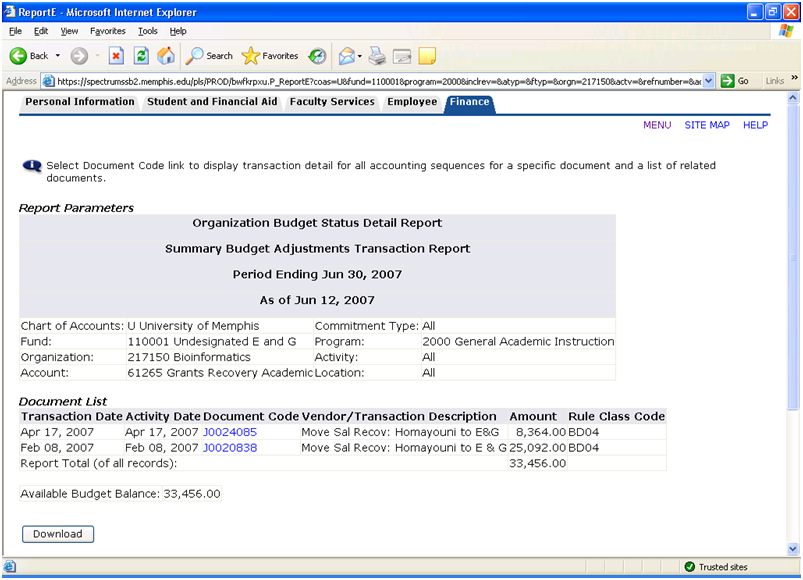
Task: Click the Print icon in toolbar
Action: [x=376, y=56]
